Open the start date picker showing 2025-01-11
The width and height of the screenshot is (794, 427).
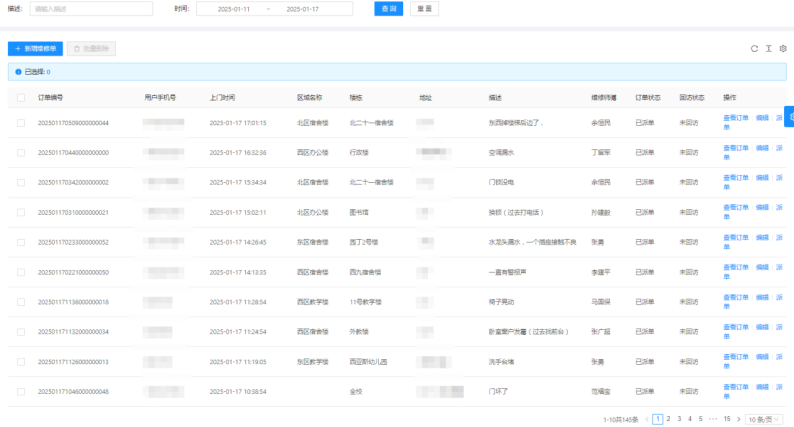coord(234,9)
